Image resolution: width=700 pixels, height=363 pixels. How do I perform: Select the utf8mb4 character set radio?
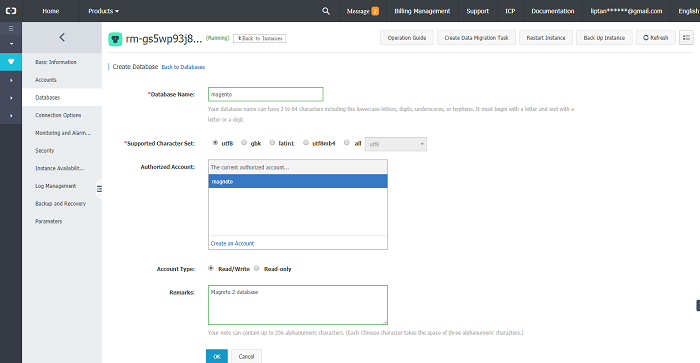click(x=306, y=142)
